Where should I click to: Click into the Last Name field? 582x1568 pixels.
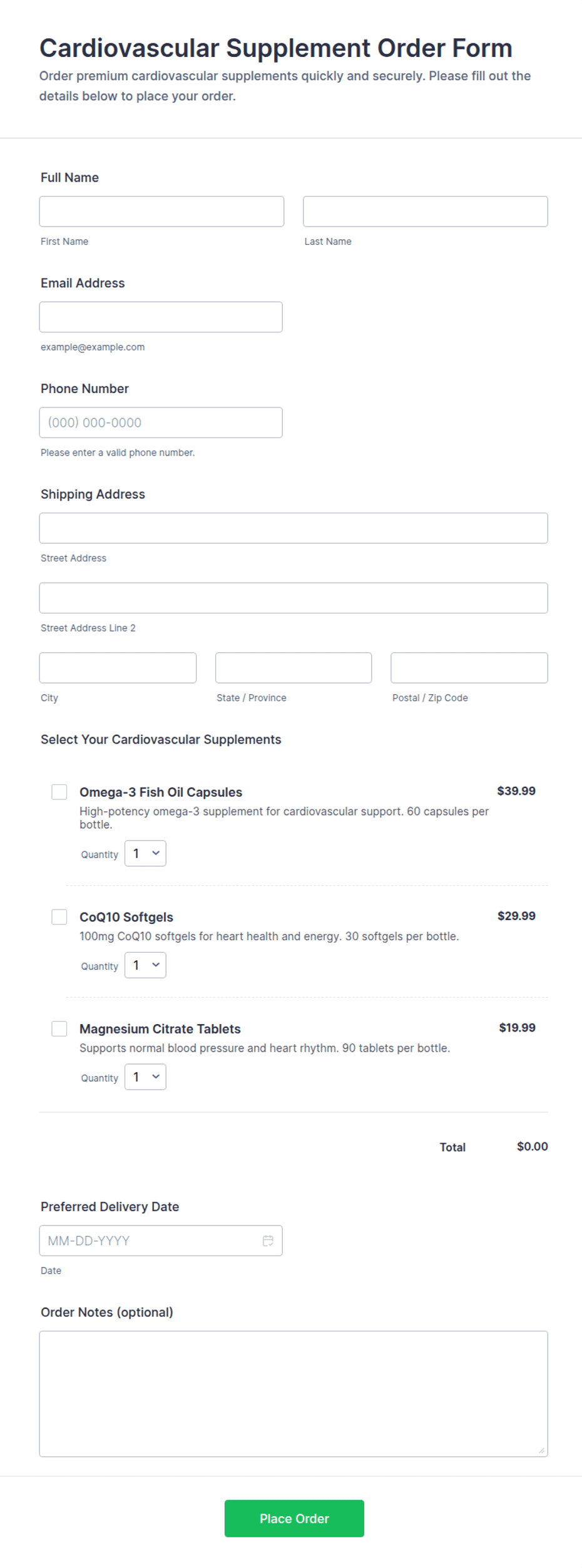tap(426, 212)
